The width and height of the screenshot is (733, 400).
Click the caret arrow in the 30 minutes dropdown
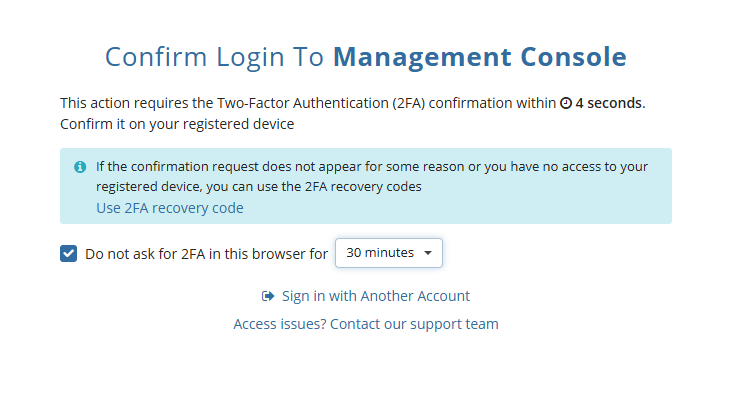[x=428, y=253]
